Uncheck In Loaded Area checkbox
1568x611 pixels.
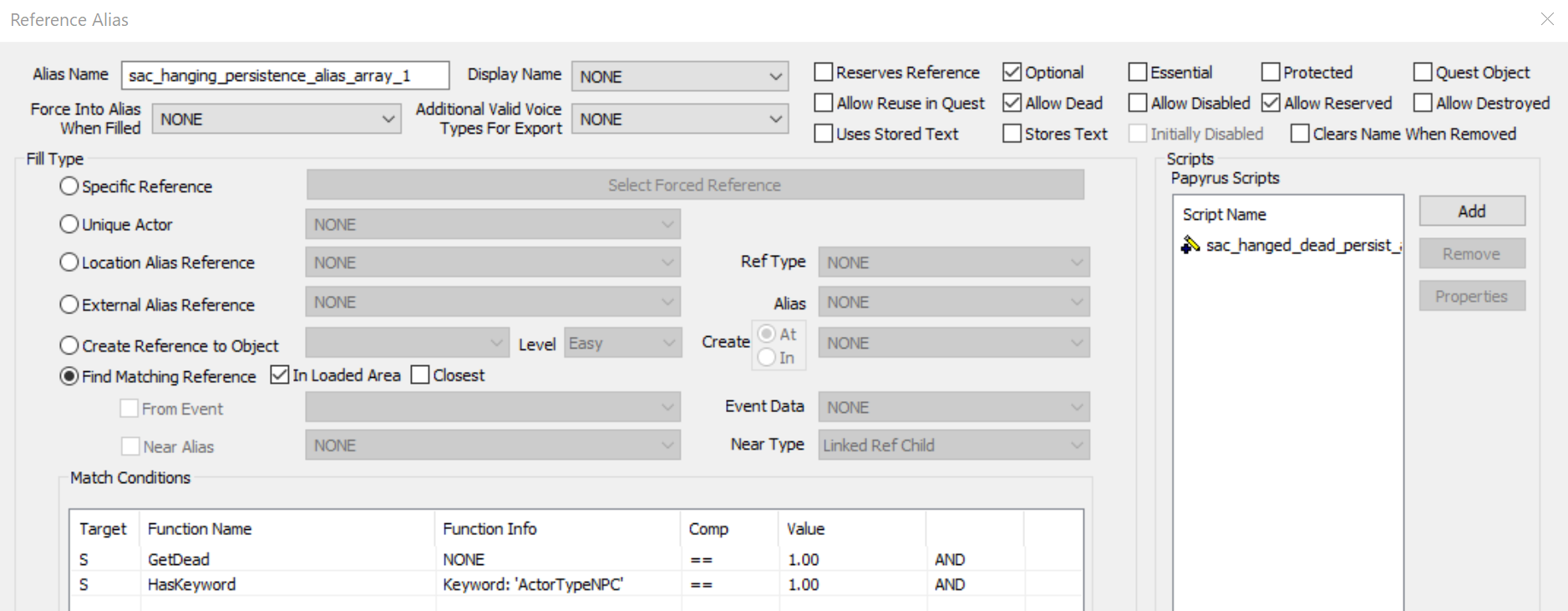(x=280, y=375)
